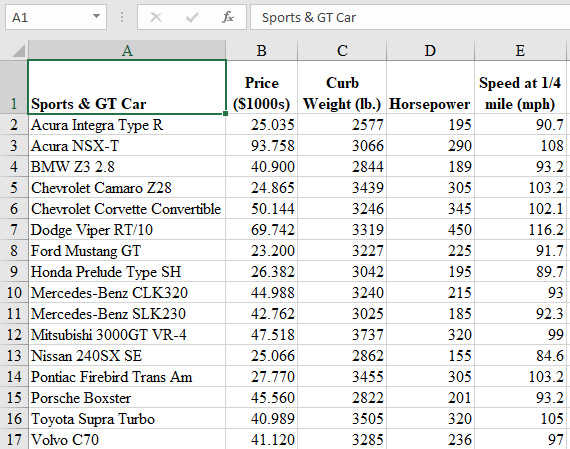The height and width of the screenshot is (449, 570).
Task: Click the speed cell 116.2
Action: (x=520, y=230)
